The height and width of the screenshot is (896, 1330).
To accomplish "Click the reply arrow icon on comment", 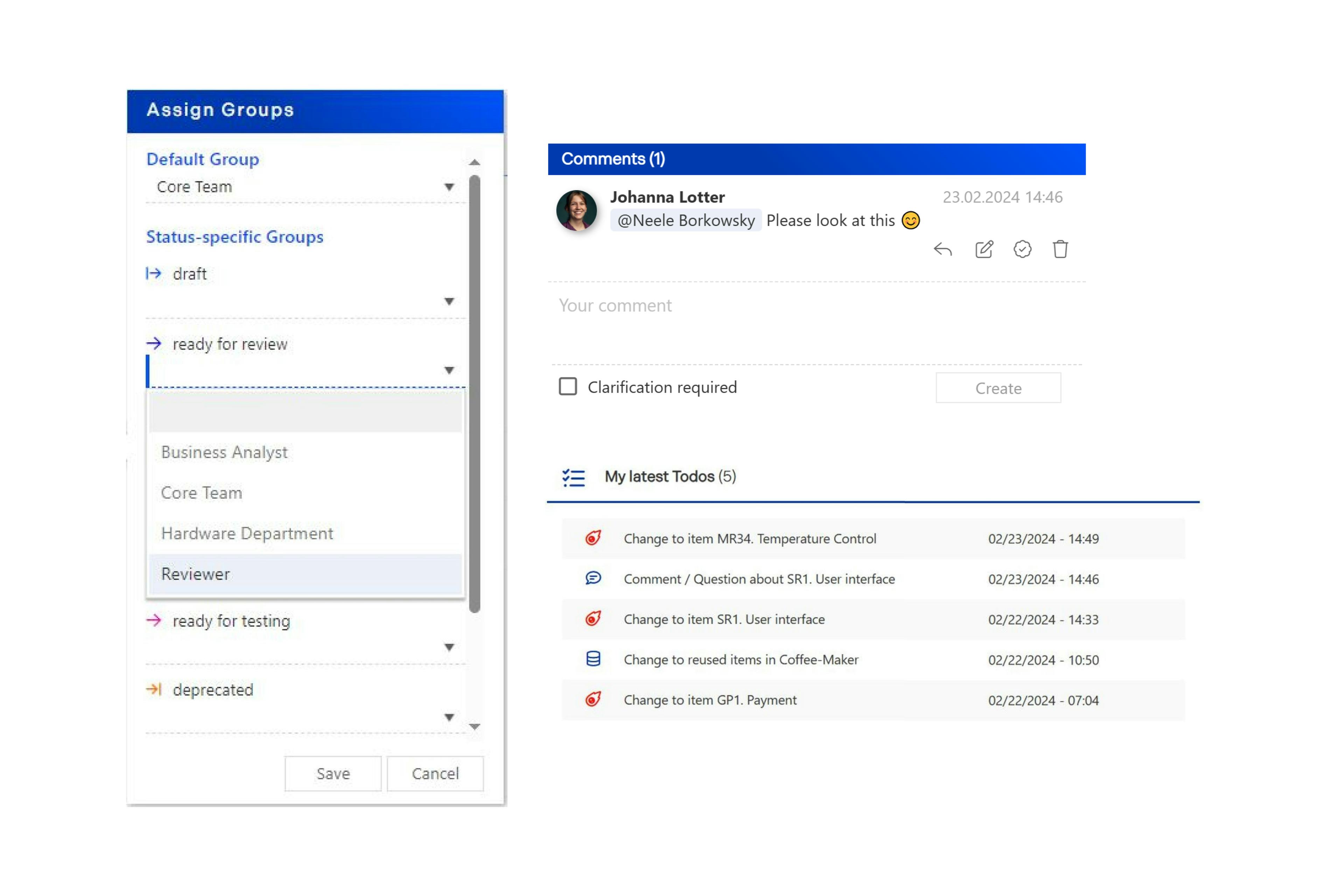I will (x=943, y=250).
